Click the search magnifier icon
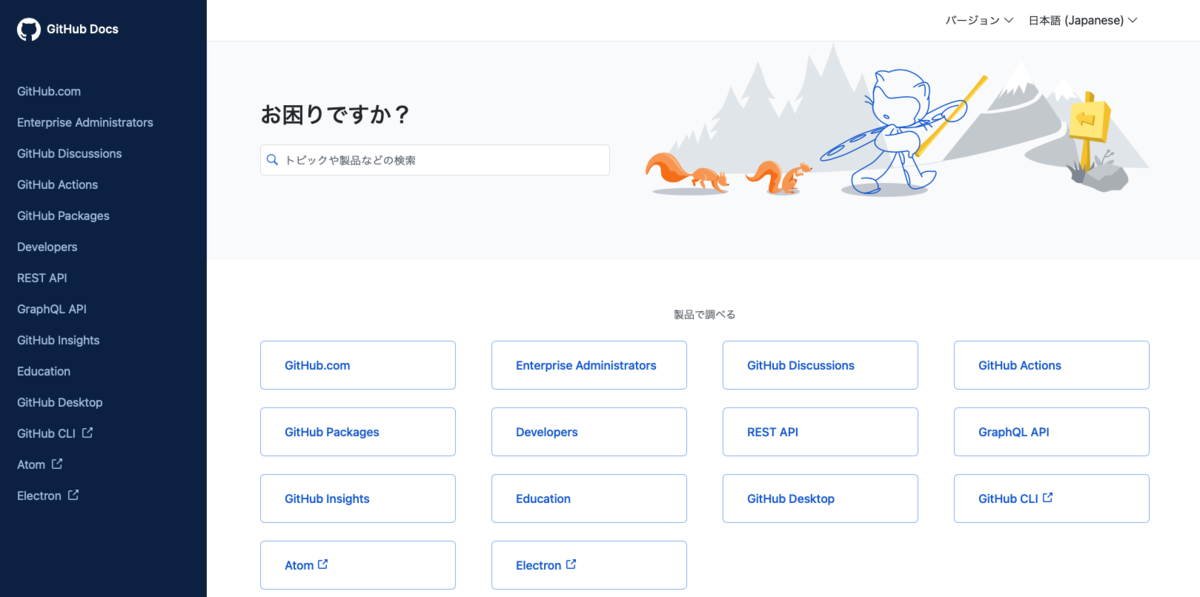 pyautogui.click(x=272, y=160)
